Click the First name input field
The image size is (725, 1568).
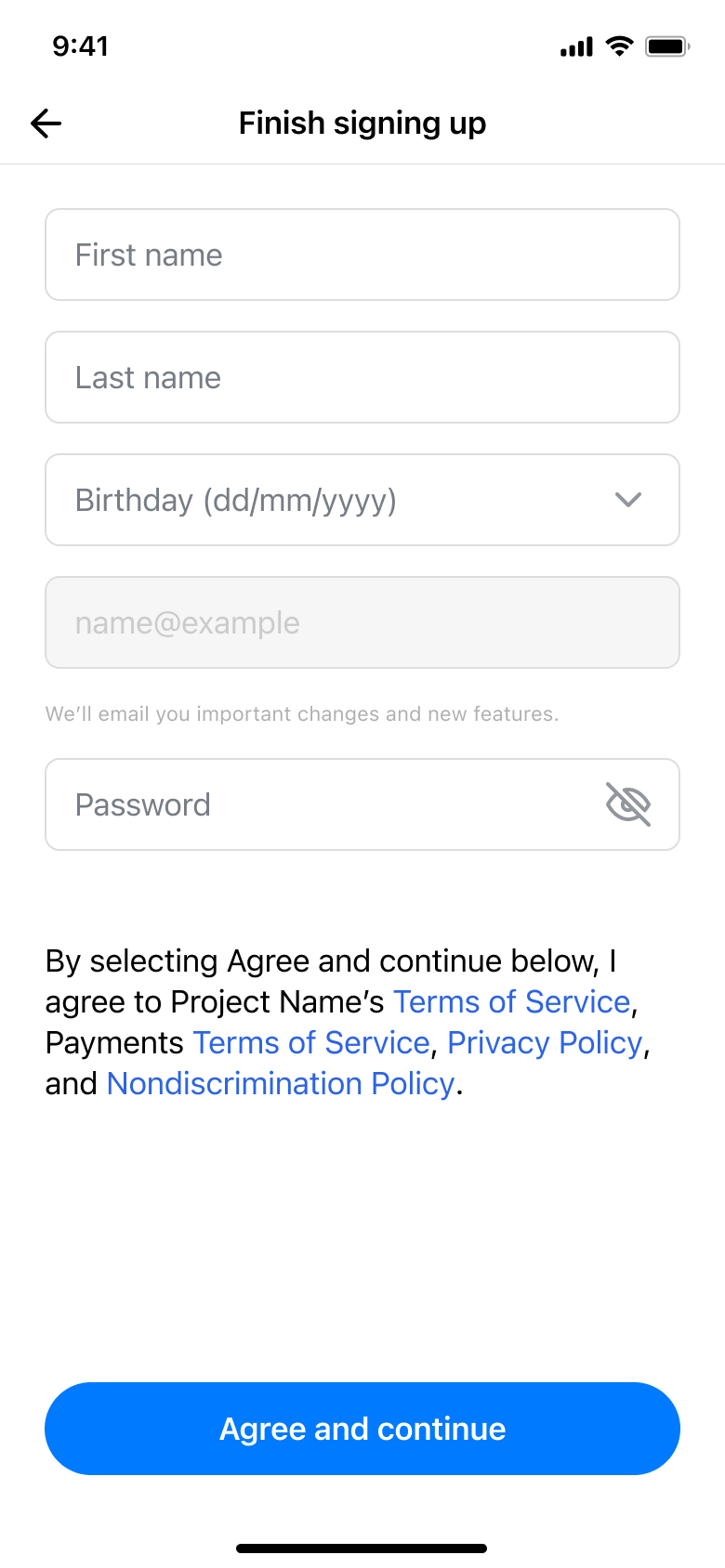click(x=362, y=255)
